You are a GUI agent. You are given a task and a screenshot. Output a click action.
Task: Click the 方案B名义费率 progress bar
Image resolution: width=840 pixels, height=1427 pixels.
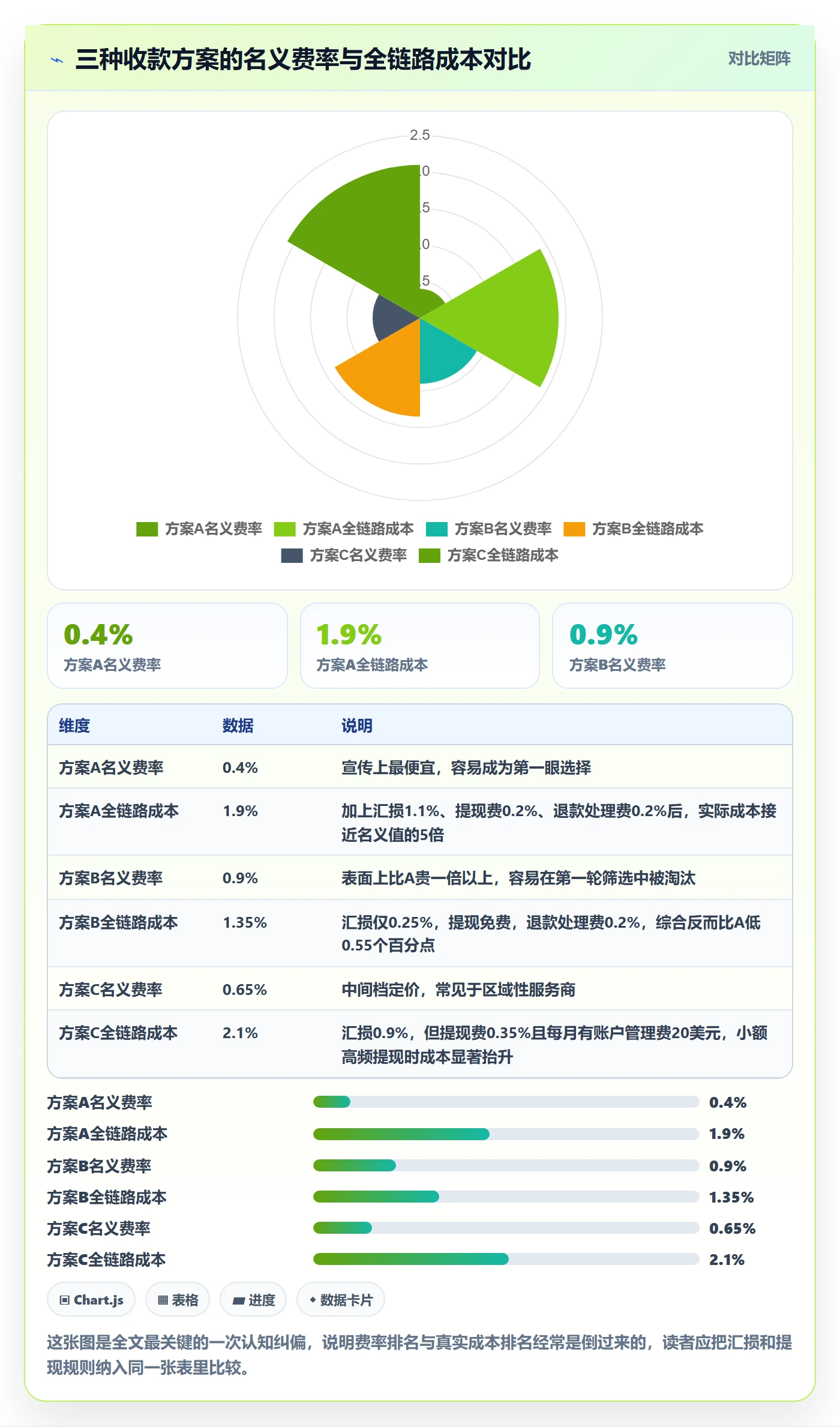506,1165
